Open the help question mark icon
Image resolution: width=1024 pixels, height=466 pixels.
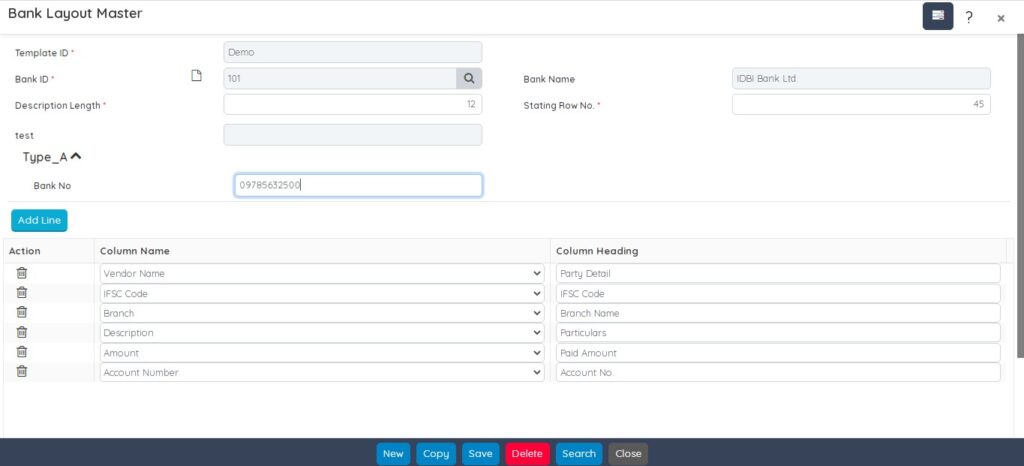(x=969, y=17)
